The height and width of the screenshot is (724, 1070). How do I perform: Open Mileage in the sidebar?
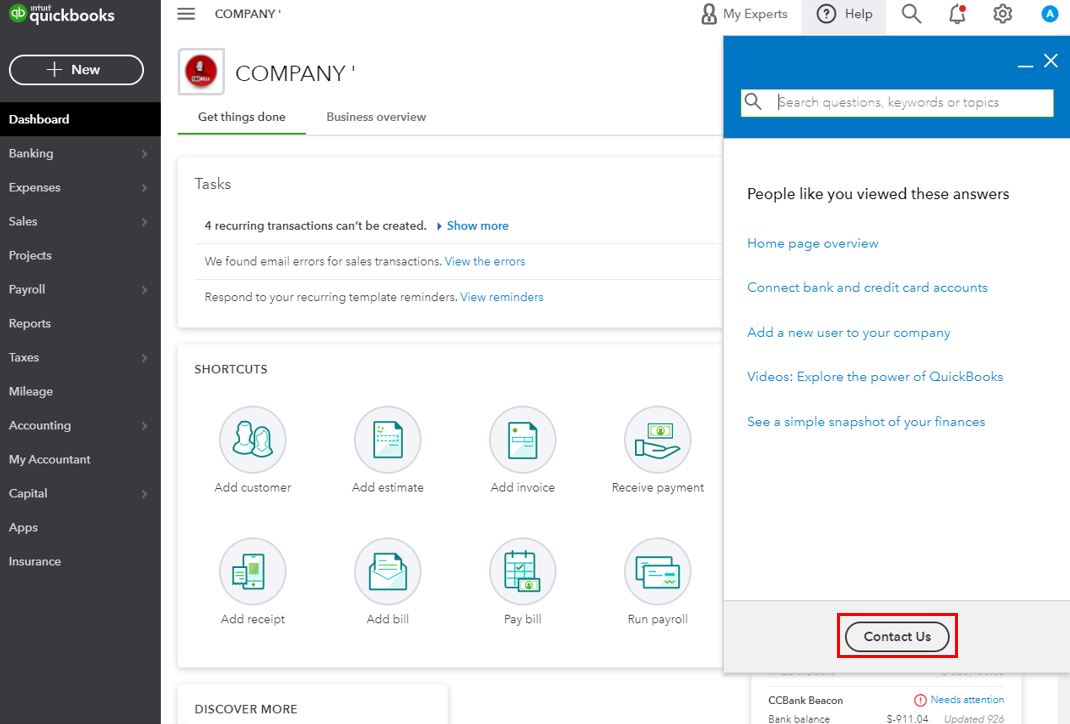click(81, 391)
